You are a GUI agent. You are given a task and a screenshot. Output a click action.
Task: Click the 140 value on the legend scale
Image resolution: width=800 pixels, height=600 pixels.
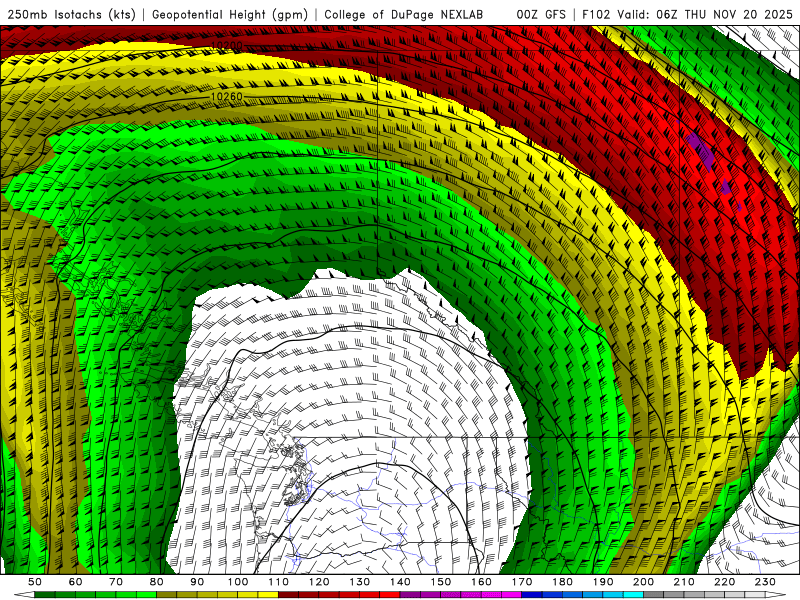tap(400, 582)
